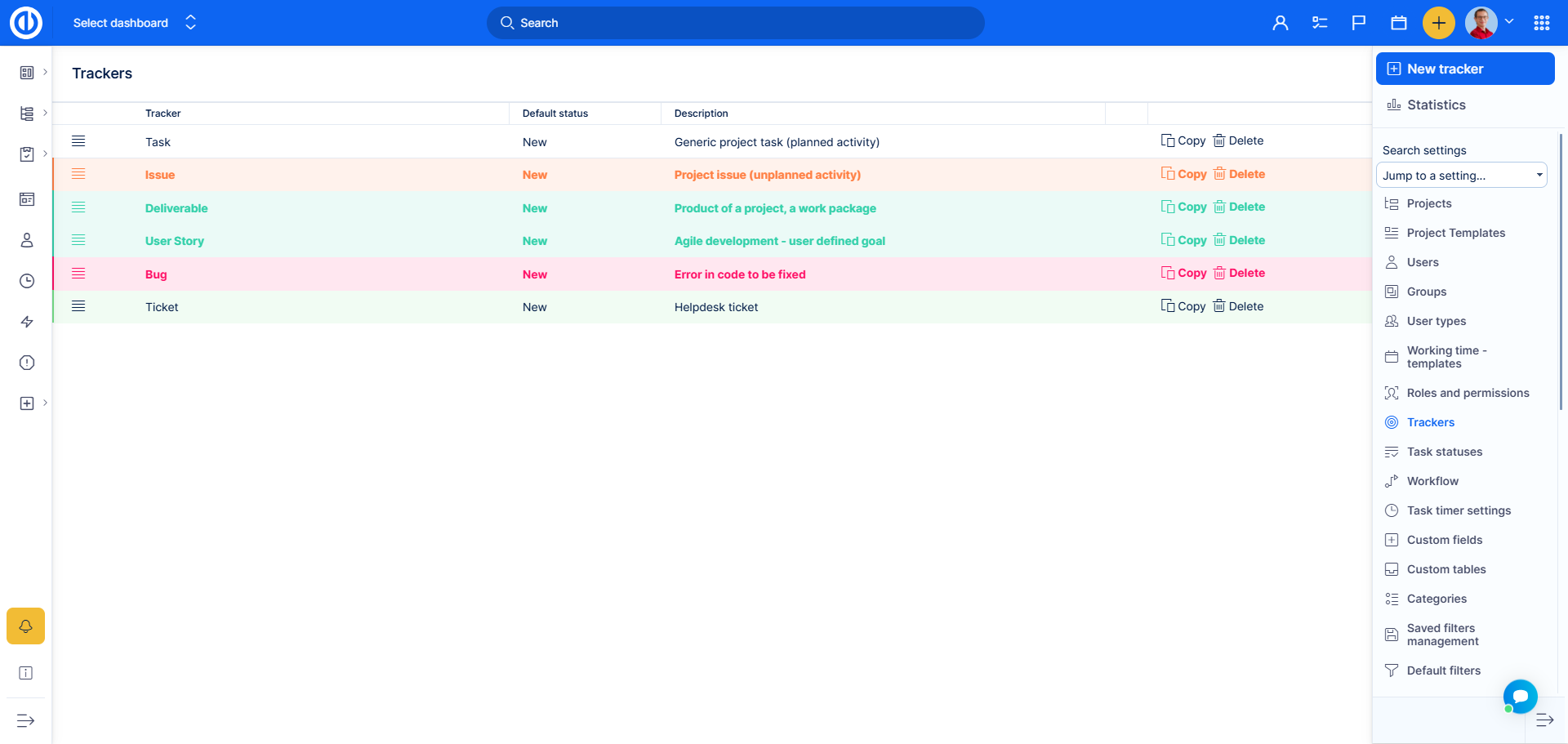Expand the left sidebar with arrow toggle
1568x744 pixels.
point(25,720)
